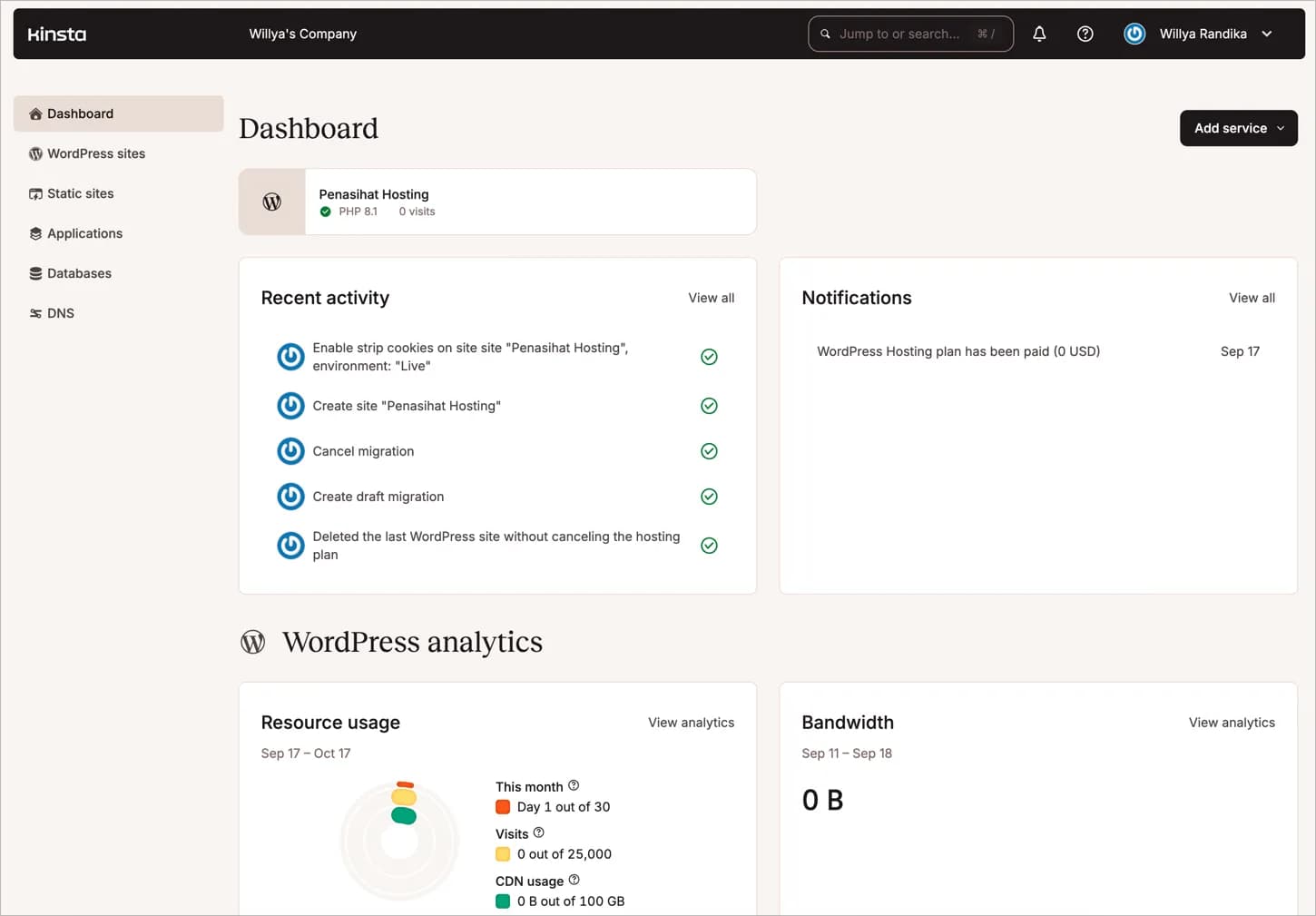Open the help question mark icon
The width and height of the screenshot is (1316, 916).
[x=1085, y=34]
